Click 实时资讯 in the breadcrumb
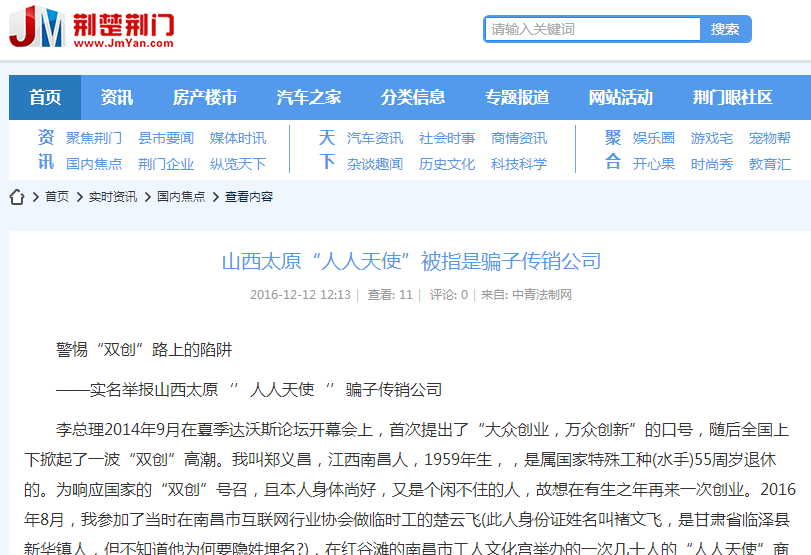This screenshot has height=555, width=811. click(113, 197)
